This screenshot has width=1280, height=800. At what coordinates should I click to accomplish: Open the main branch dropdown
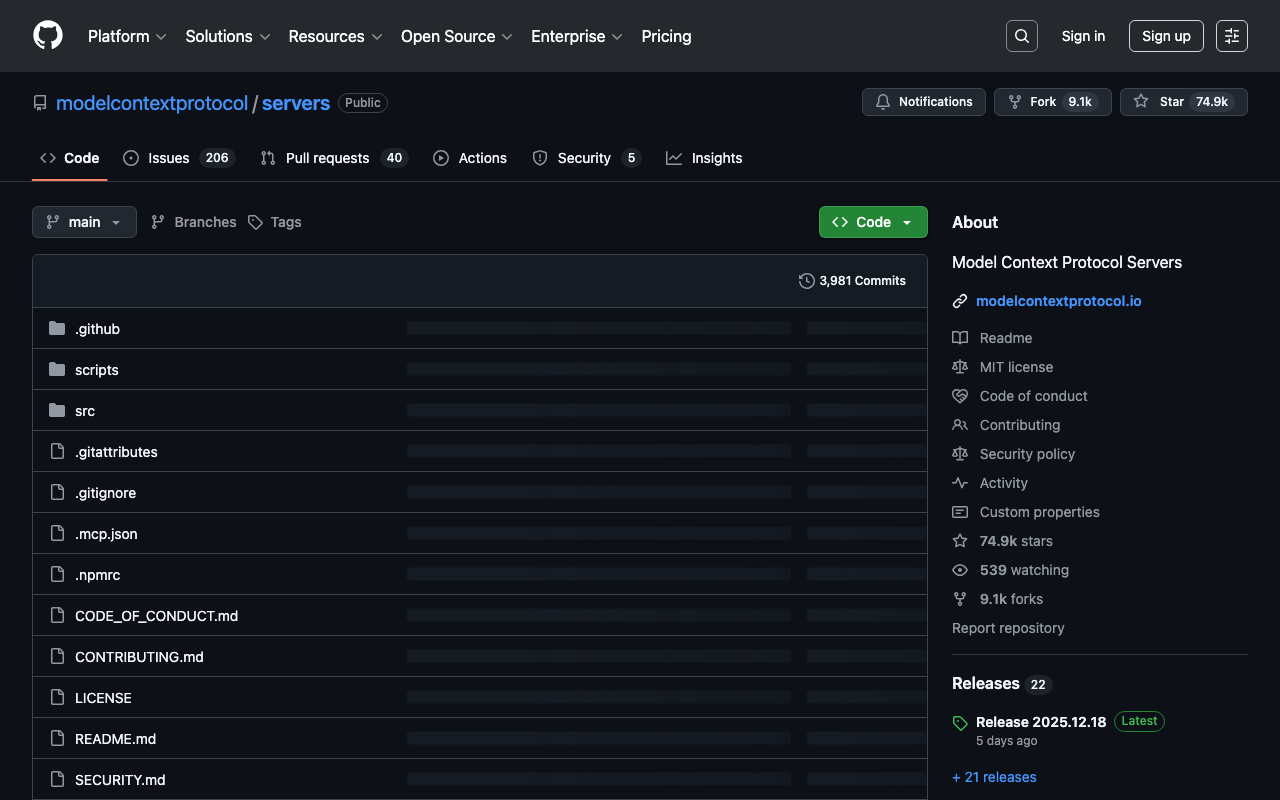click(84, 222)
